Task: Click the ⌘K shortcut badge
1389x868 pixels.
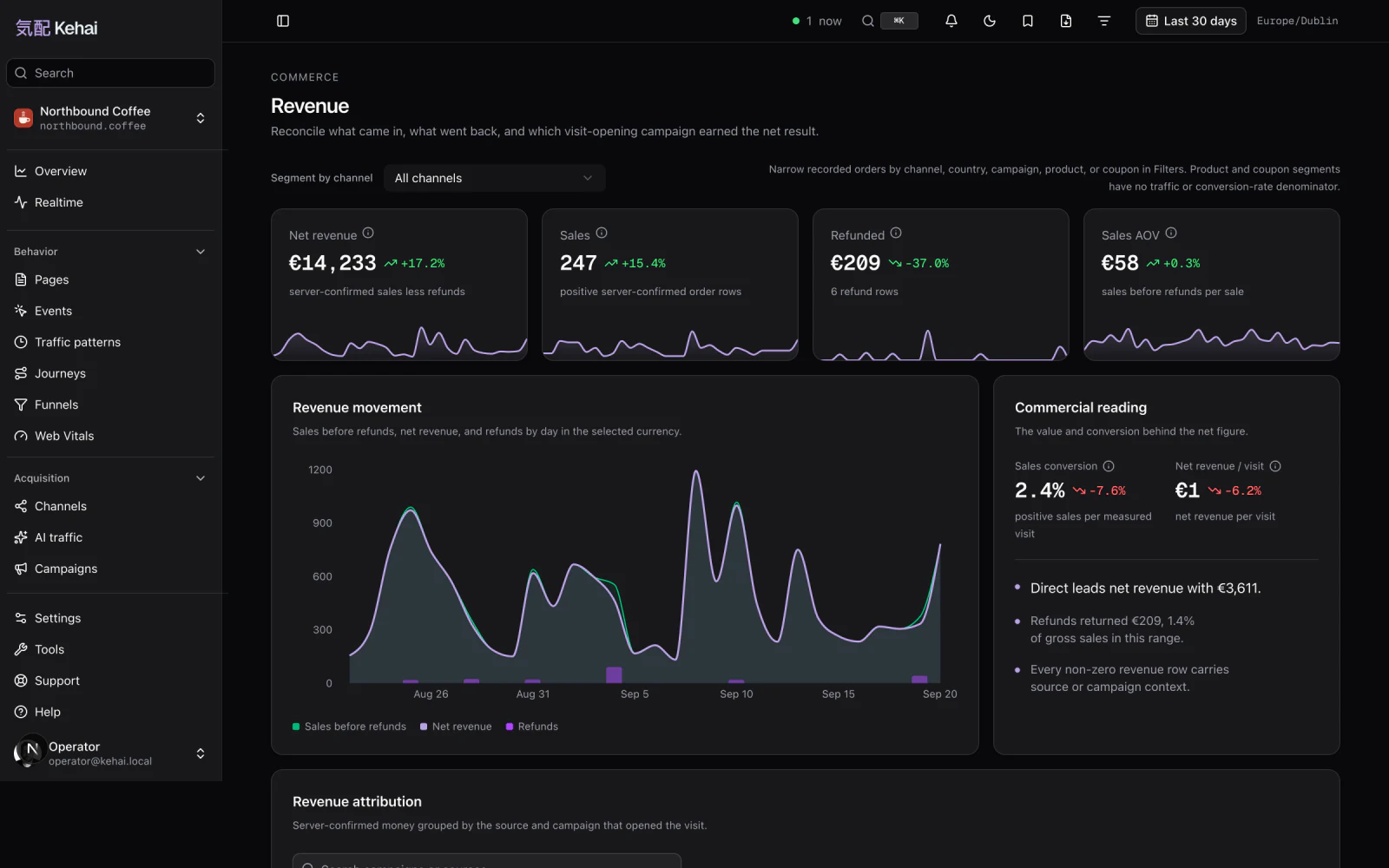Action: [x=899, y=21]
